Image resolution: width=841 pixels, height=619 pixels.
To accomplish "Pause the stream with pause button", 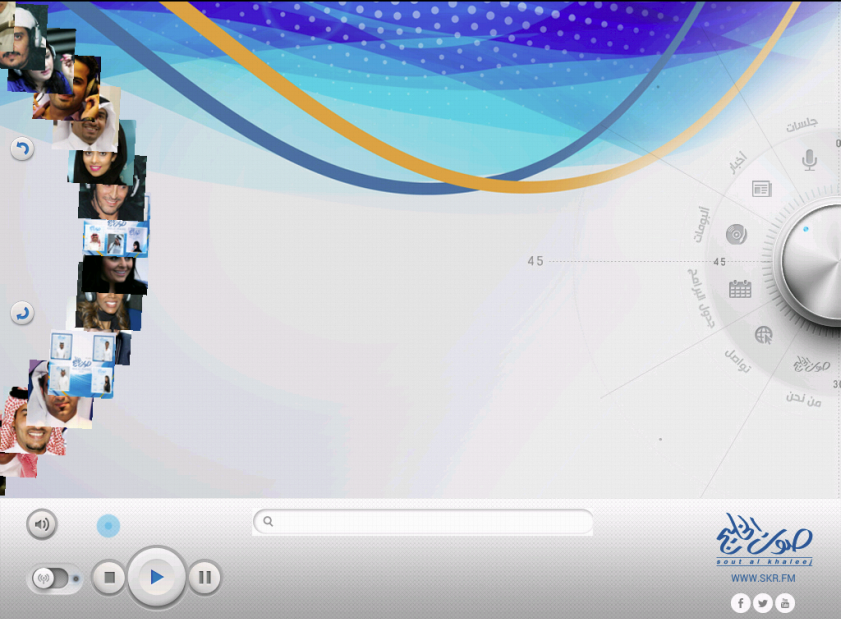I will pos(204,577).
